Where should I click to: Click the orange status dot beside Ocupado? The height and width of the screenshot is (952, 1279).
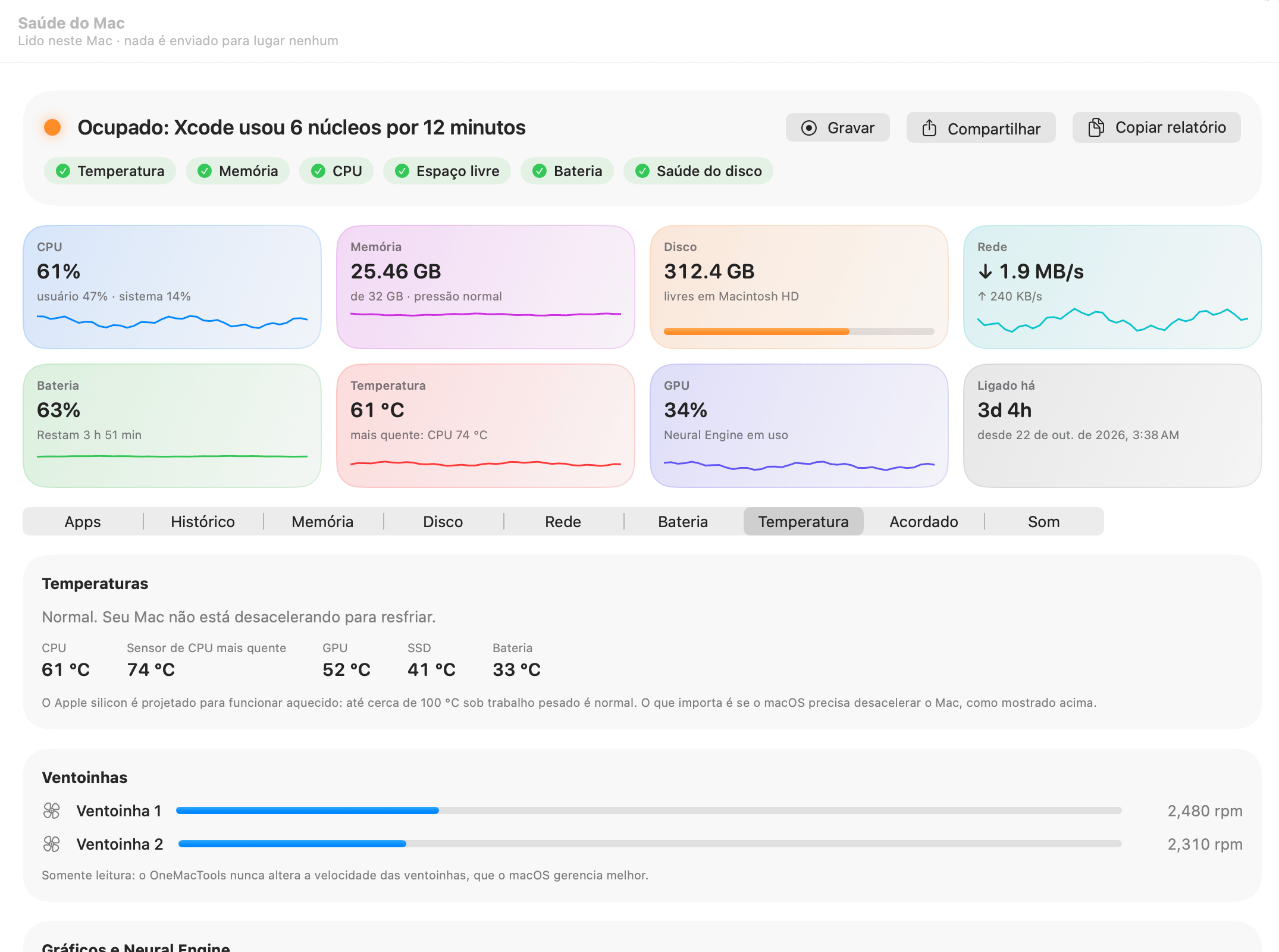52,127
